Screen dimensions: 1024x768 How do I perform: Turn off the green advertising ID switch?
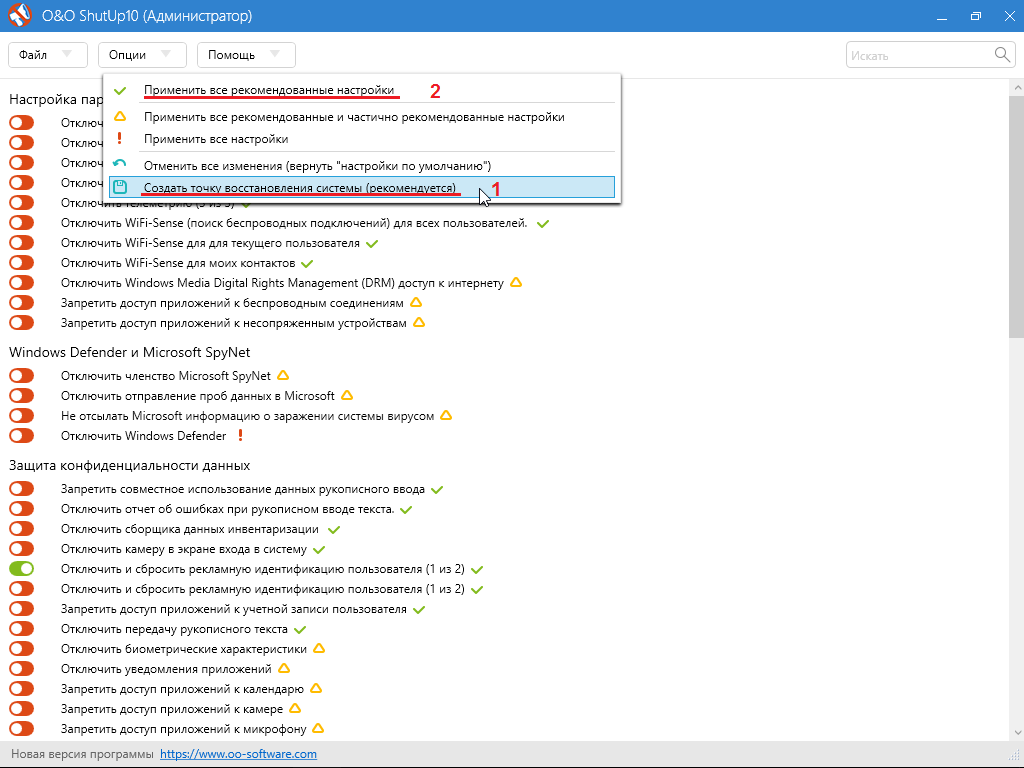click(x=22, y=569)
